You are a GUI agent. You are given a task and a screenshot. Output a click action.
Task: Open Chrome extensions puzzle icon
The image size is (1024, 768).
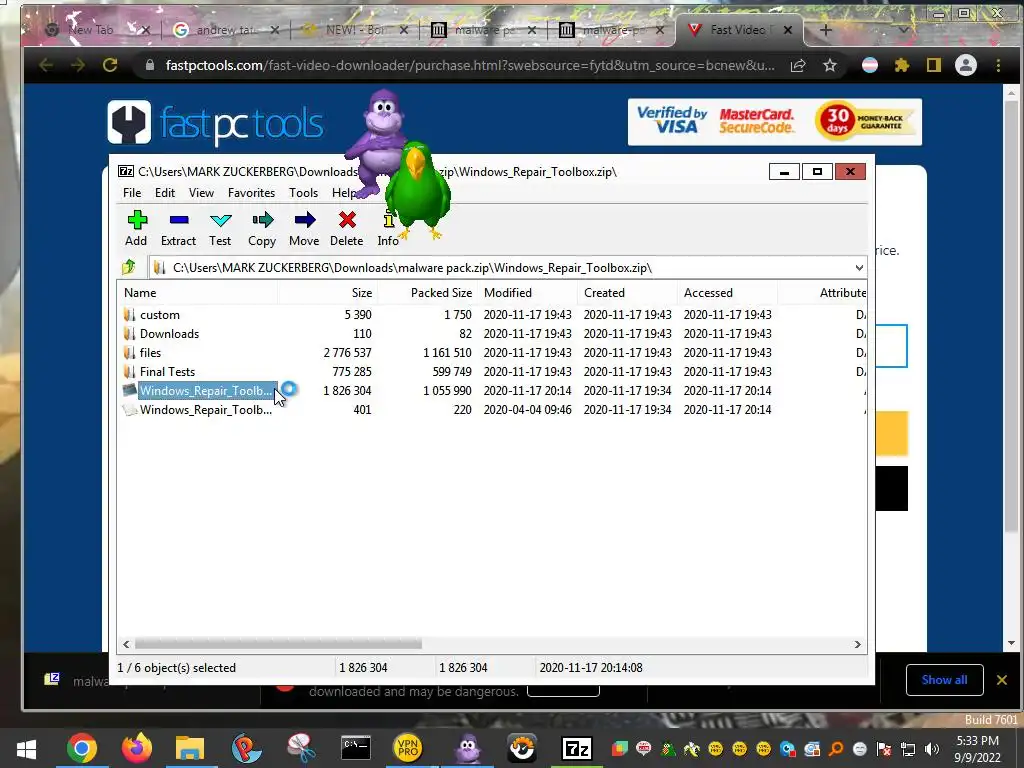[902, 65]
